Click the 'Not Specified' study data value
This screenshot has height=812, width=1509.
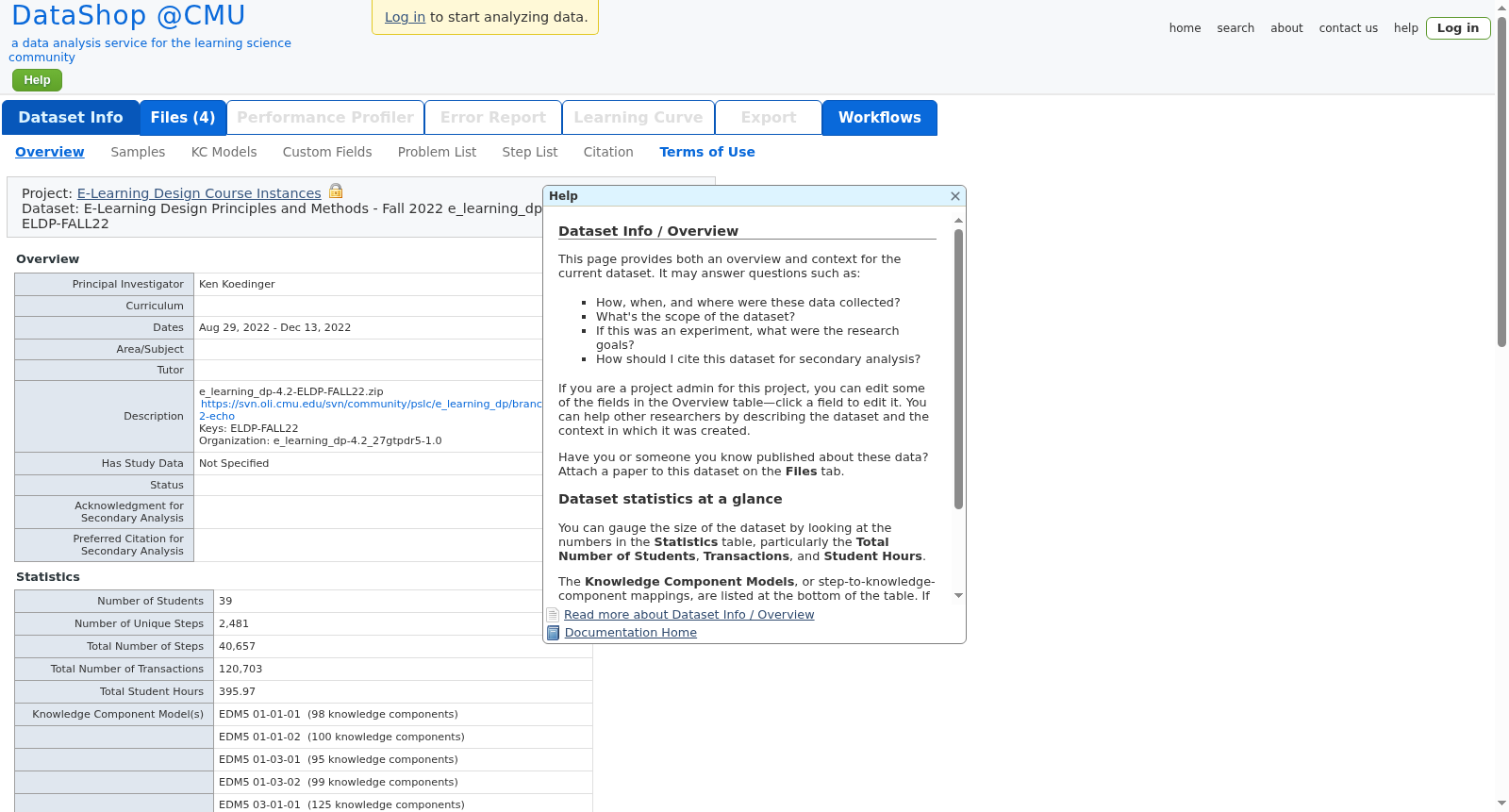234,463
